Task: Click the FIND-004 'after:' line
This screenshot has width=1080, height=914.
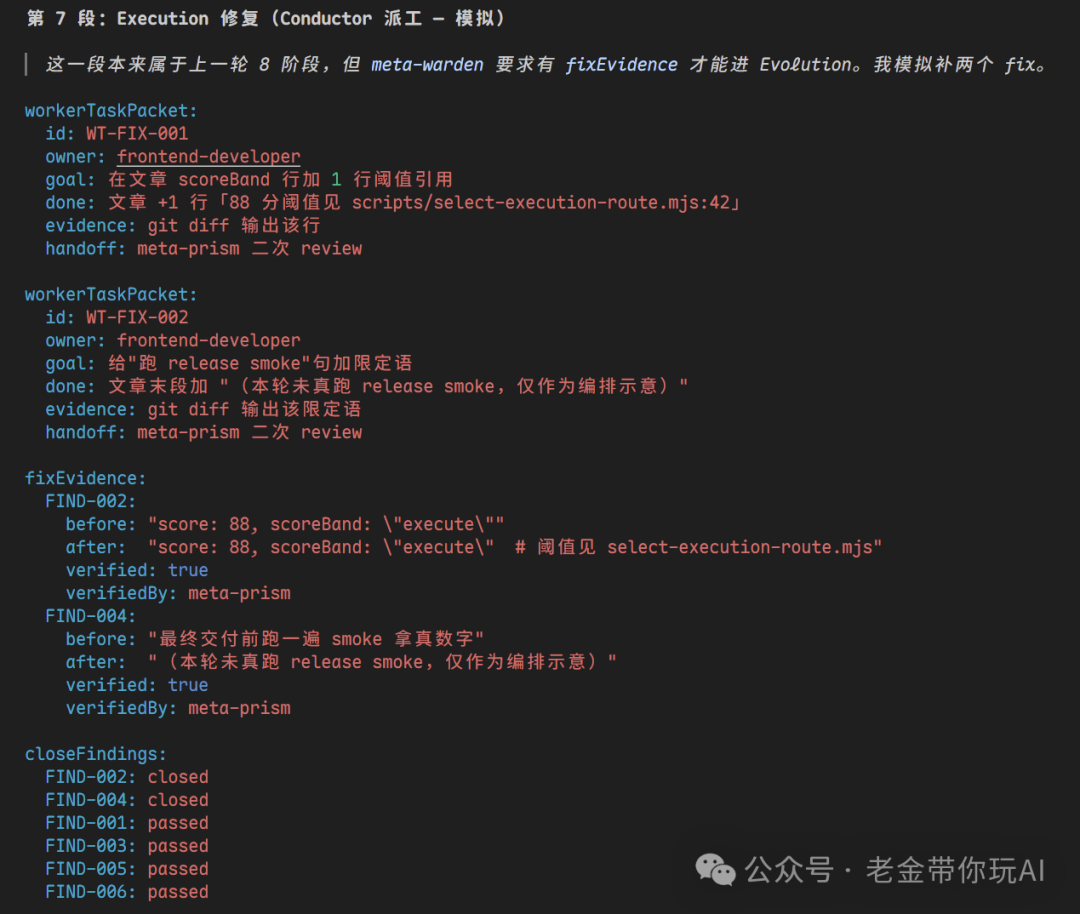Action: 341,662
